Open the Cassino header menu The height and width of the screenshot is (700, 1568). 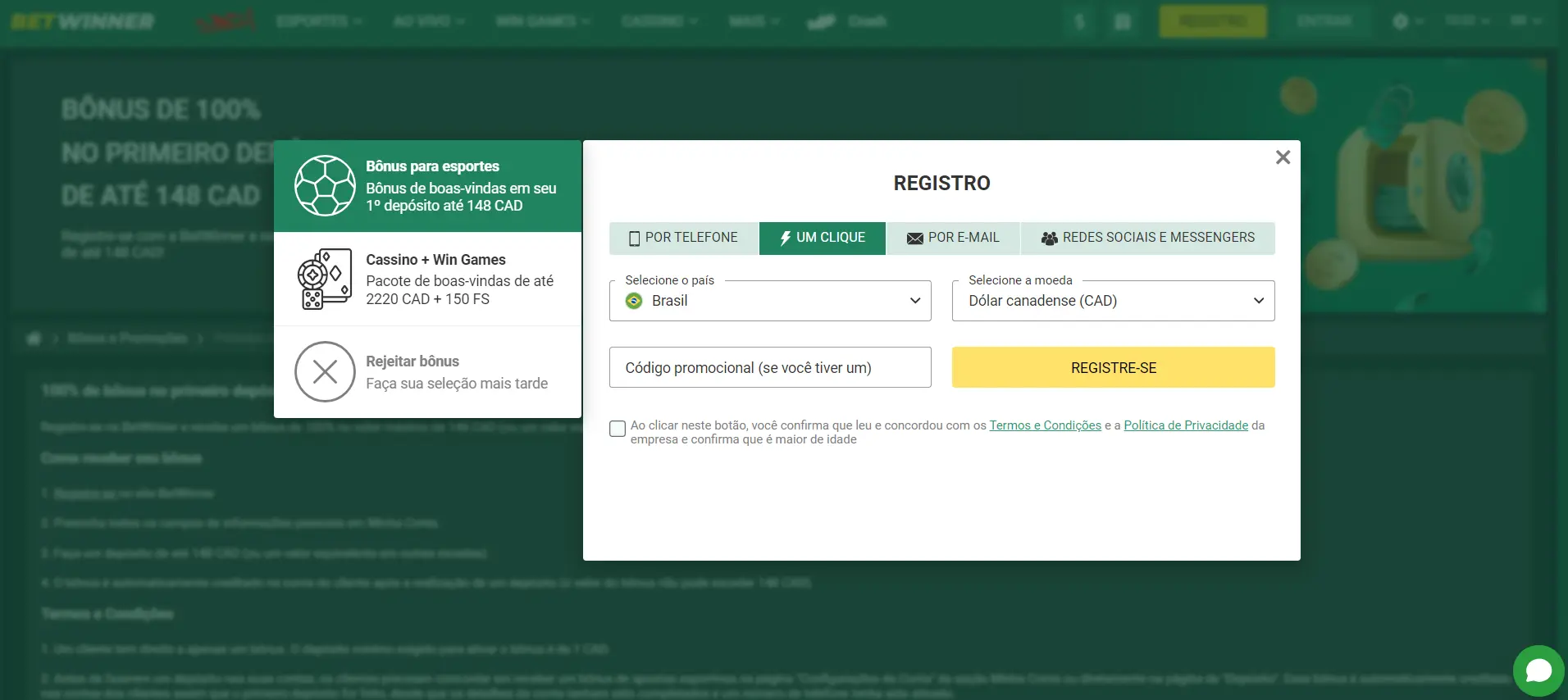659,21
